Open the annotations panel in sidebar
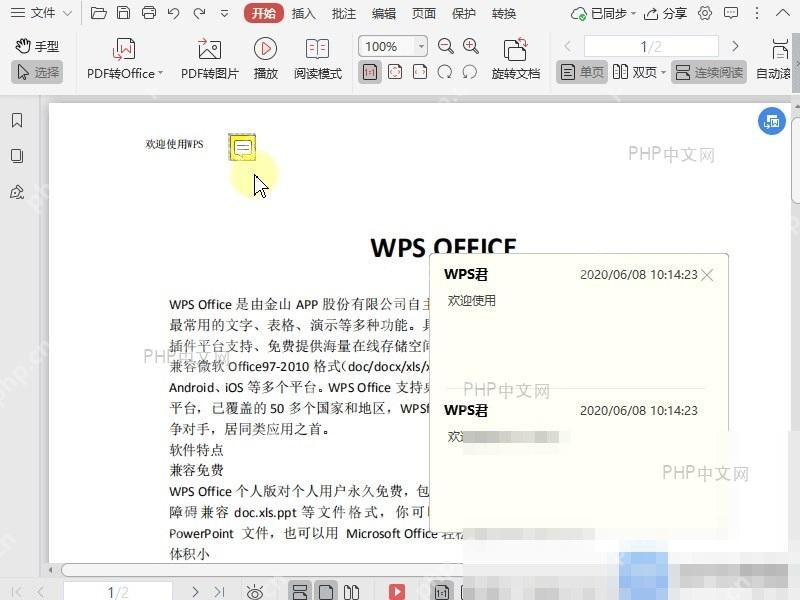Image resolution: width=800 pixels, height=600 pixels. click(17, 192)
